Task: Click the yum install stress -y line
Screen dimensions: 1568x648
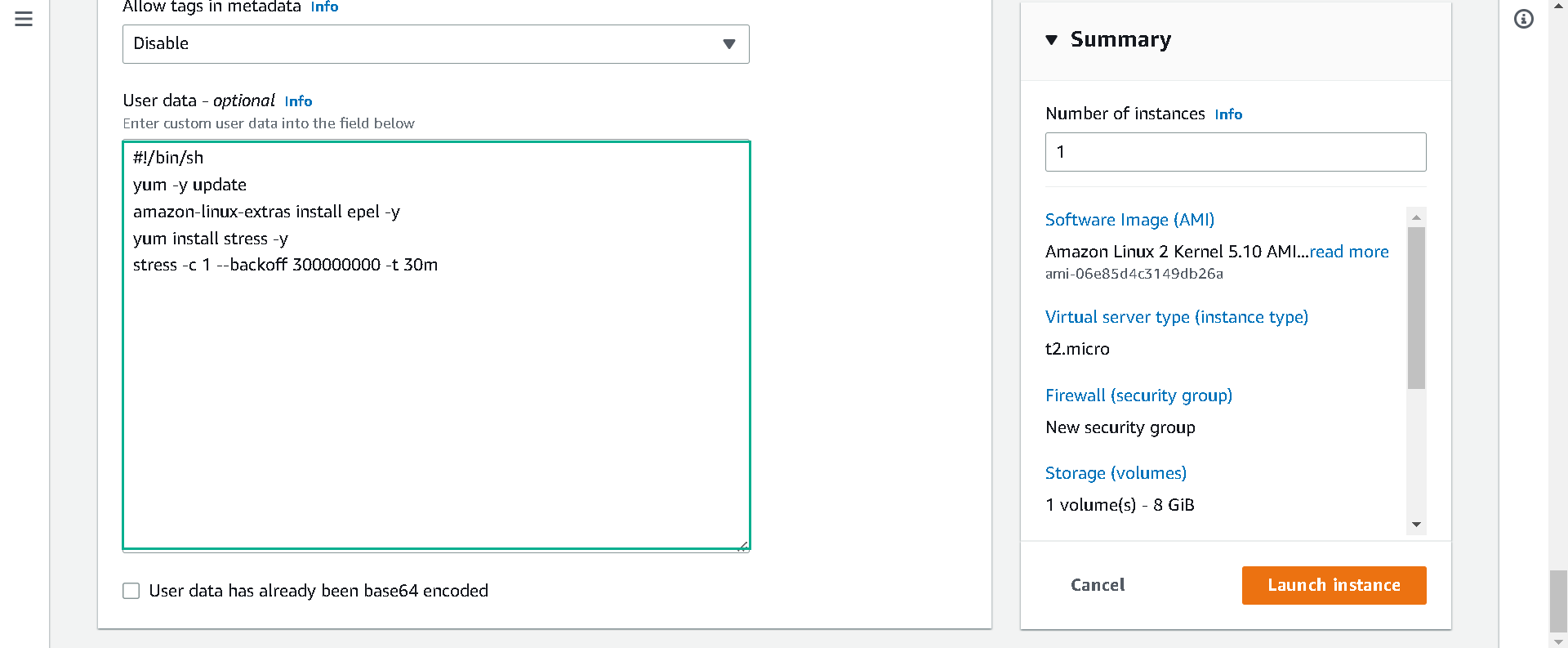Action: pyautogui.click(x=211, y=239)
